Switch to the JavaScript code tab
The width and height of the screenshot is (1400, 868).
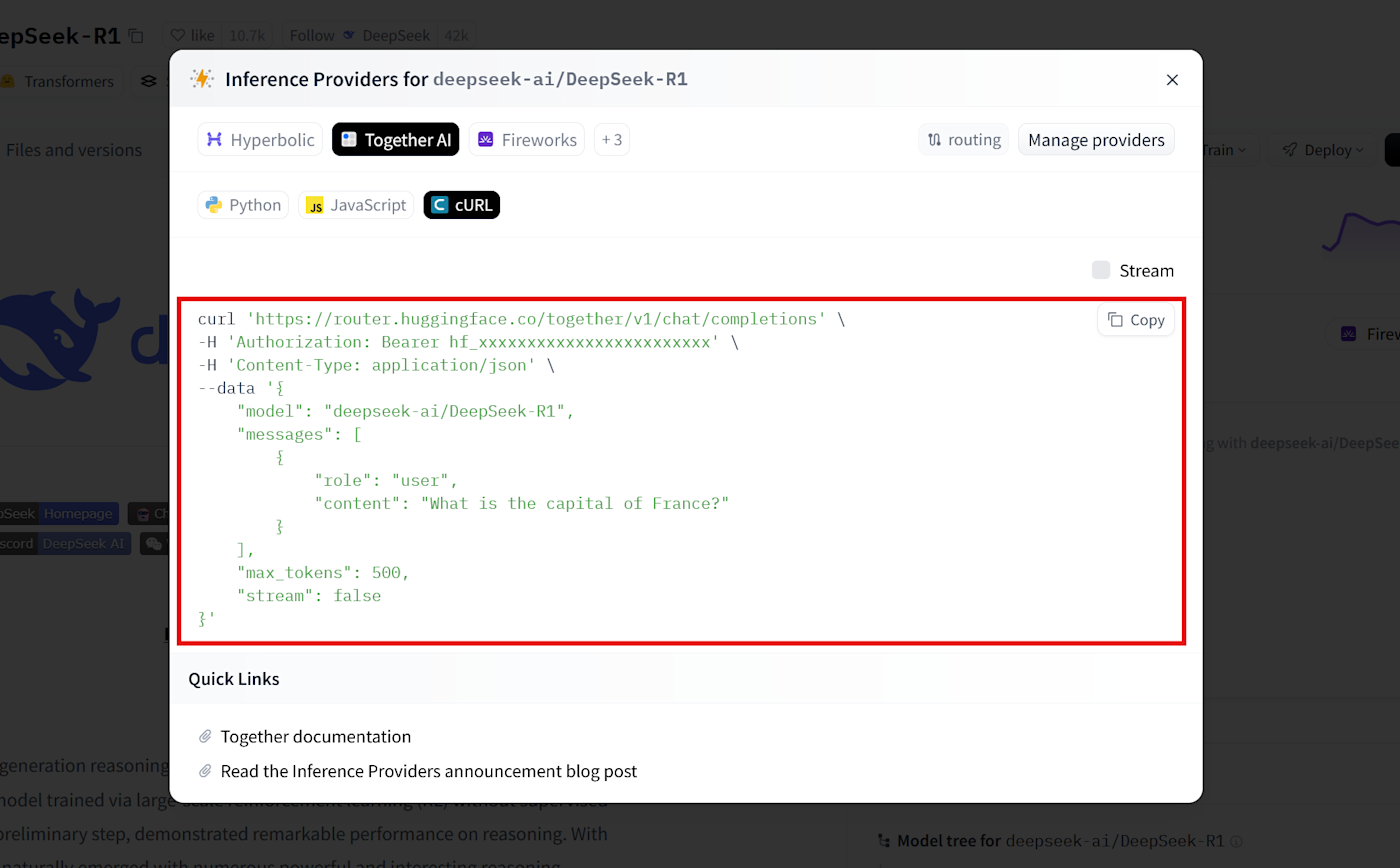point(356,205)
